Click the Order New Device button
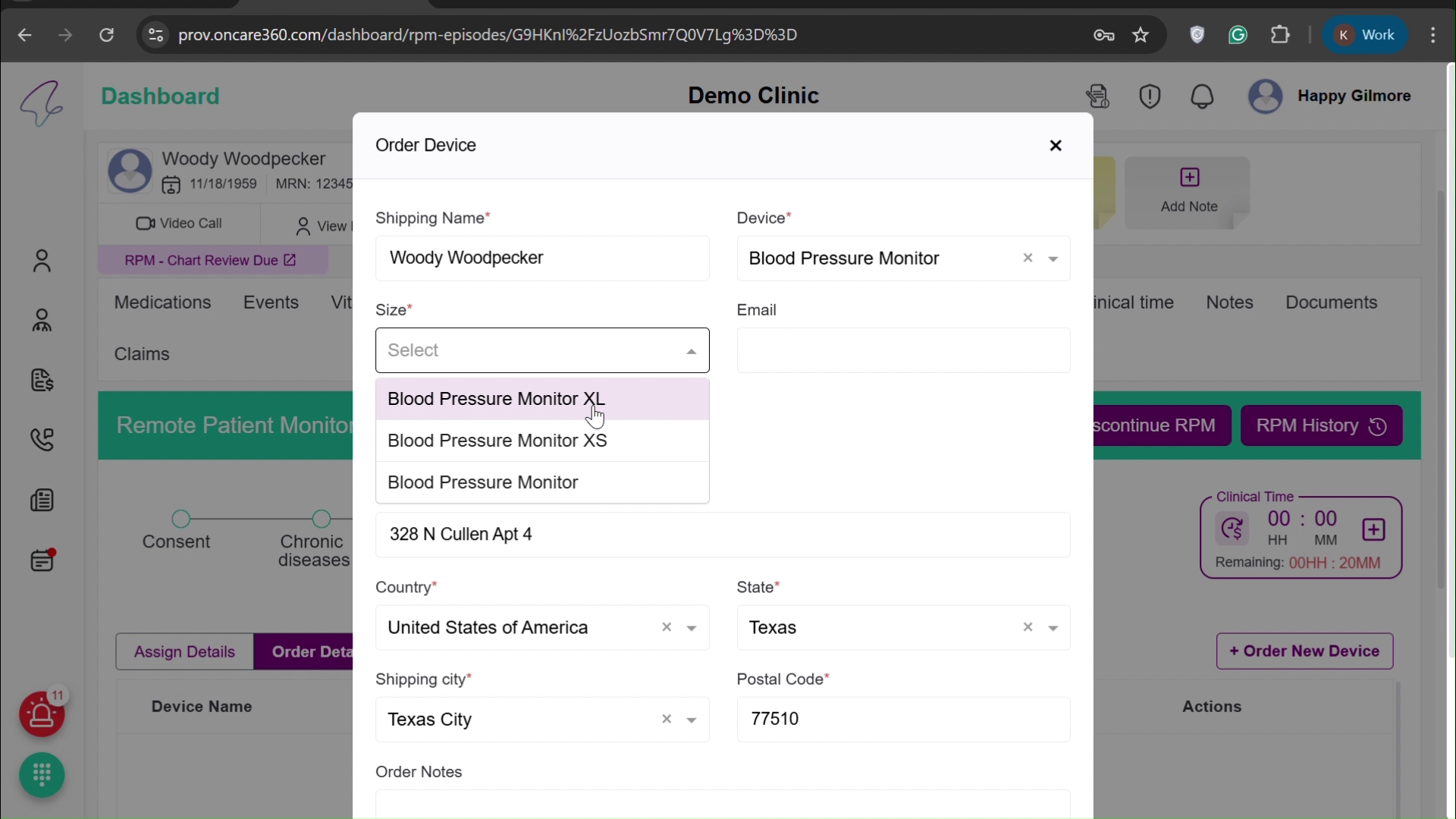This screenshot has width=1456, height=819. [x=1304, y=651]
